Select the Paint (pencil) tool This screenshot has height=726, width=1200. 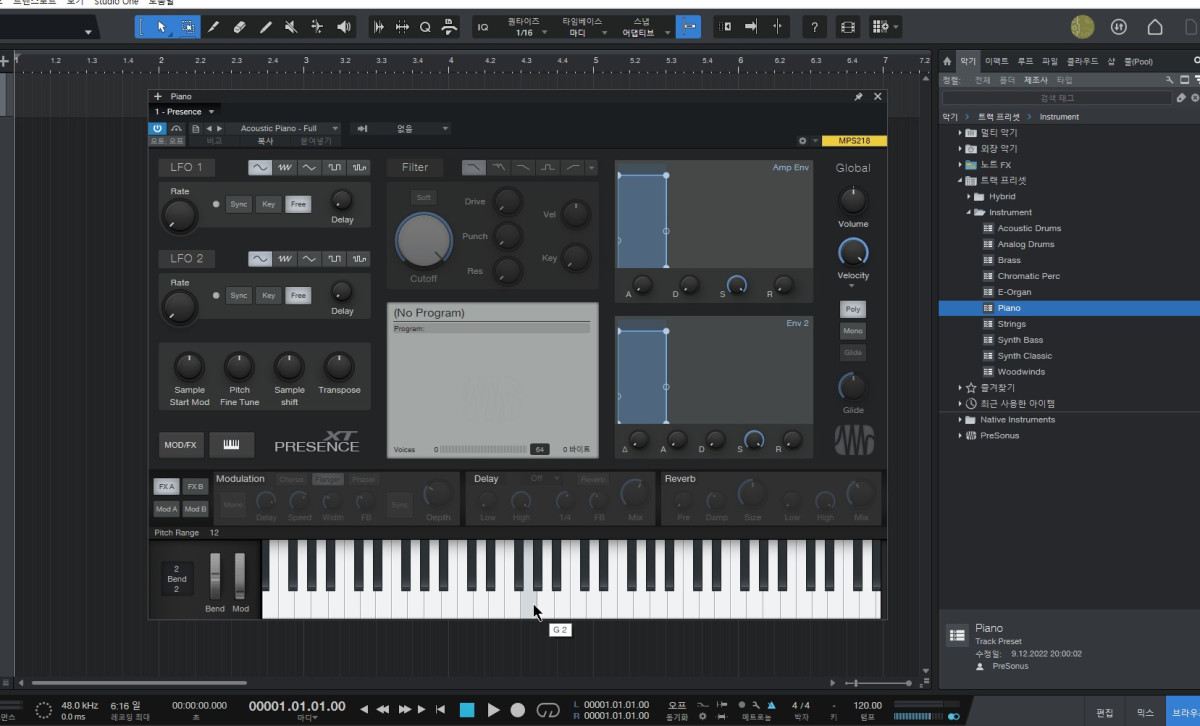tap(265, 27)
